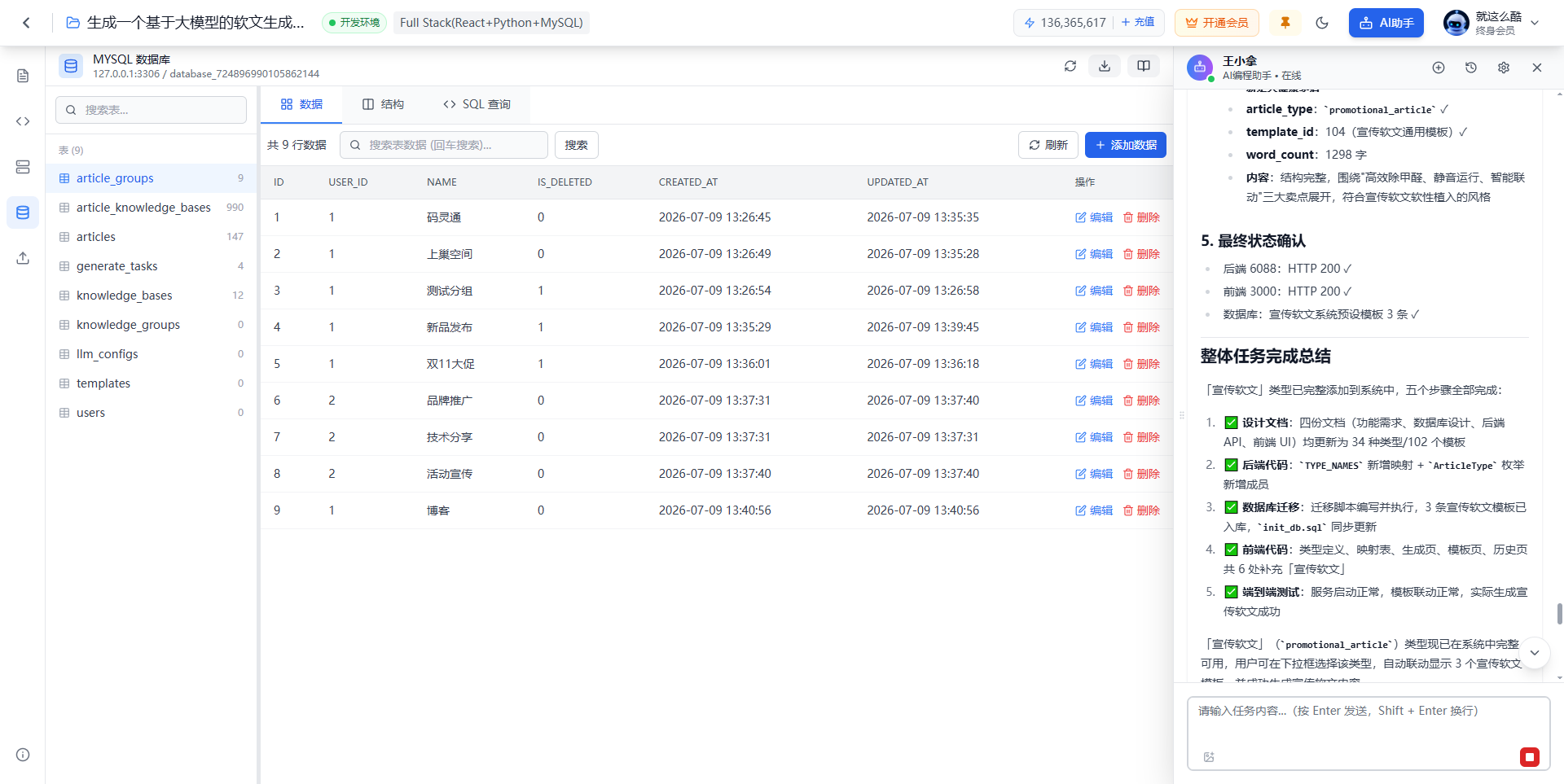Click the 添加数据 button
Image resolution: width=1564 pixels, height=784 pixels.
tap(1126, 145)
